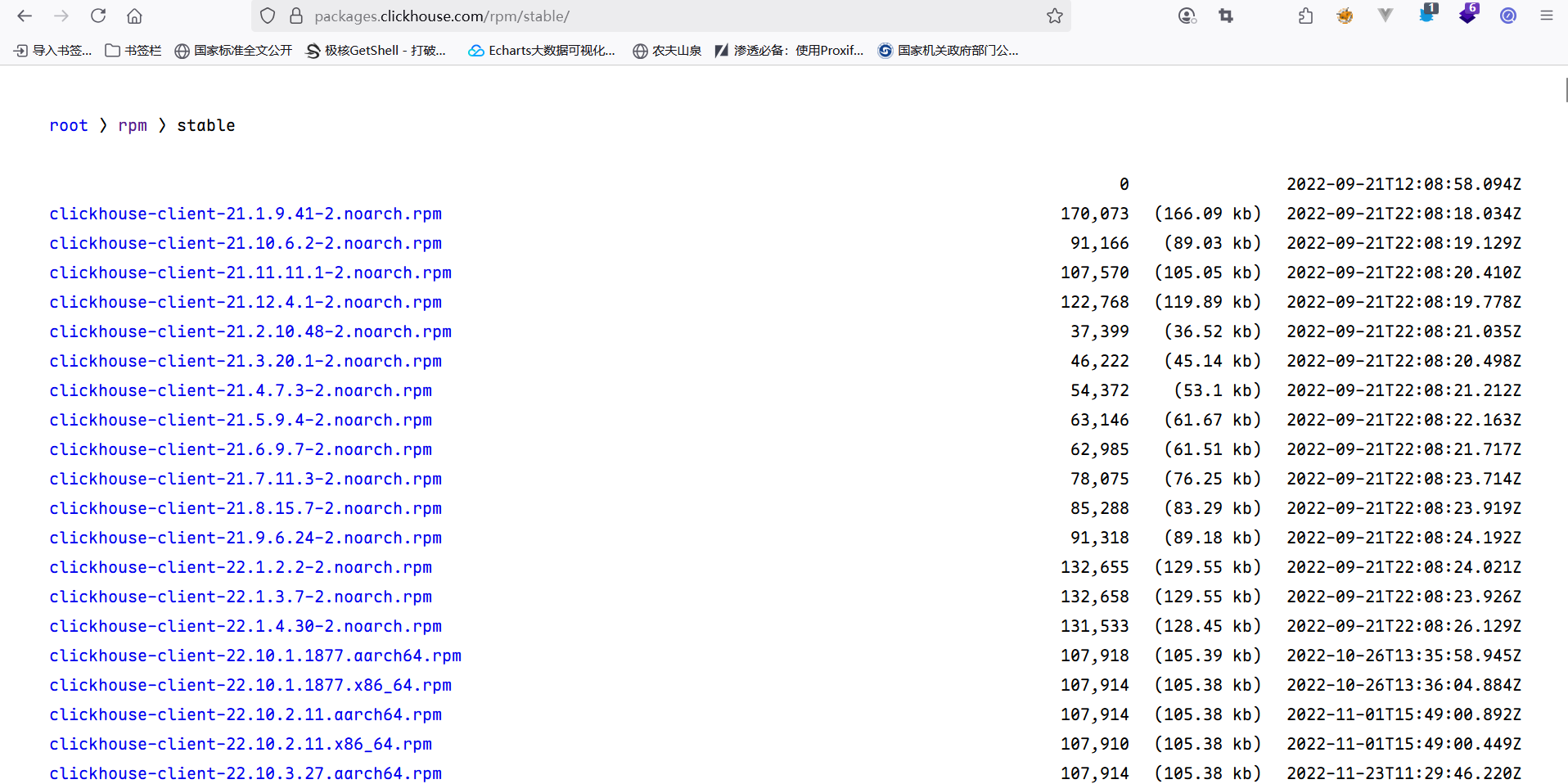Download clickhouse-client-22.10.1.1877.x86_64.rpm
1568x784 pixels.
[x=250, y=685]
